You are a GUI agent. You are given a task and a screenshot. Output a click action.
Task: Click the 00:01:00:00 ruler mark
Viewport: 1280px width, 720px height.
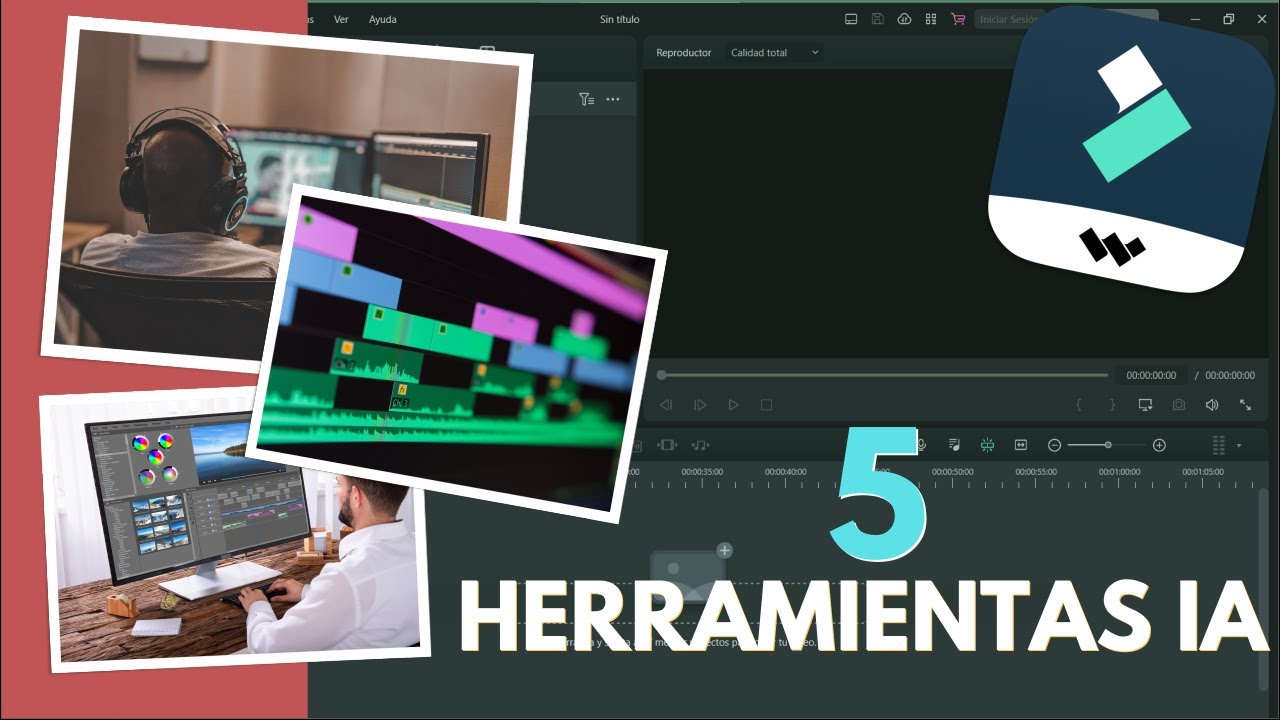point(1119,472)
